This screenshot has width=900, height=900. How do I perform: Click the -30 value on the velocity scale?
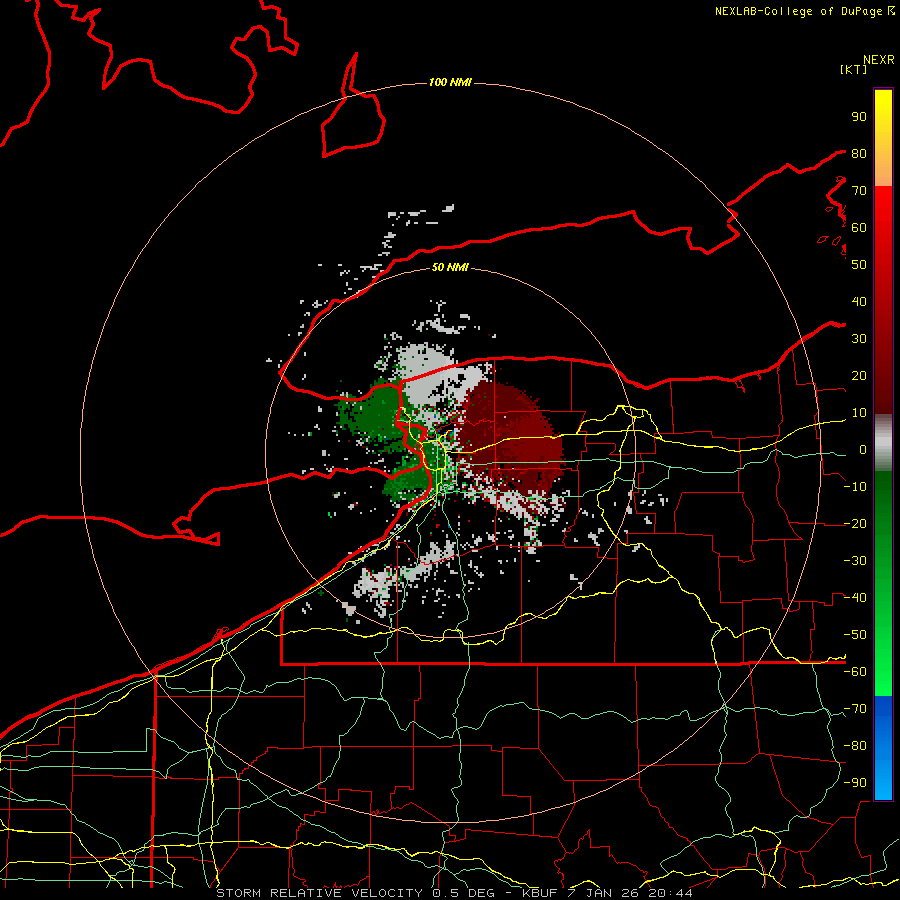coord(855,561)
